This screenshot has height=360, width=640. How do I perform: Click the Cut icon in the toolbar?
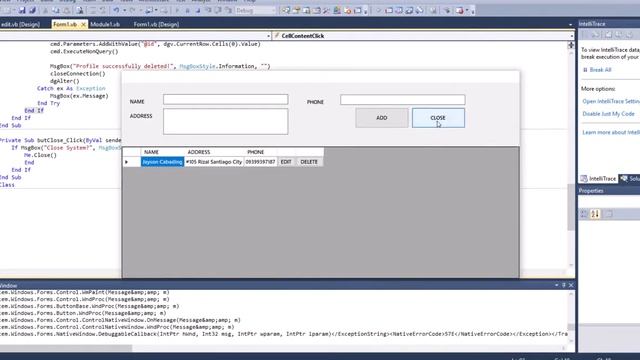(45, 10)
